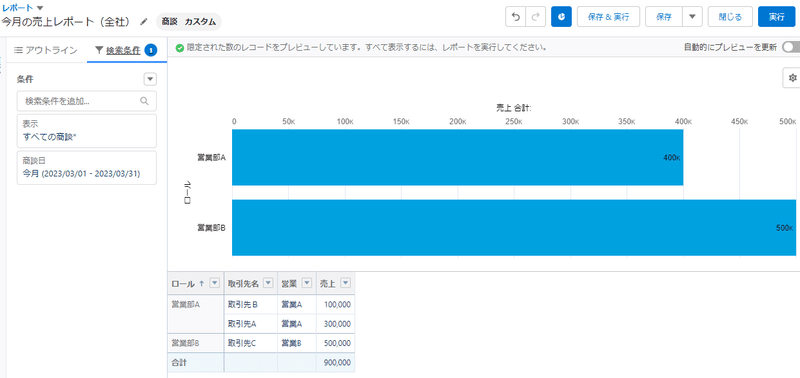
Task: Open 売上 column dropdown menu
Action: [345, 283]
